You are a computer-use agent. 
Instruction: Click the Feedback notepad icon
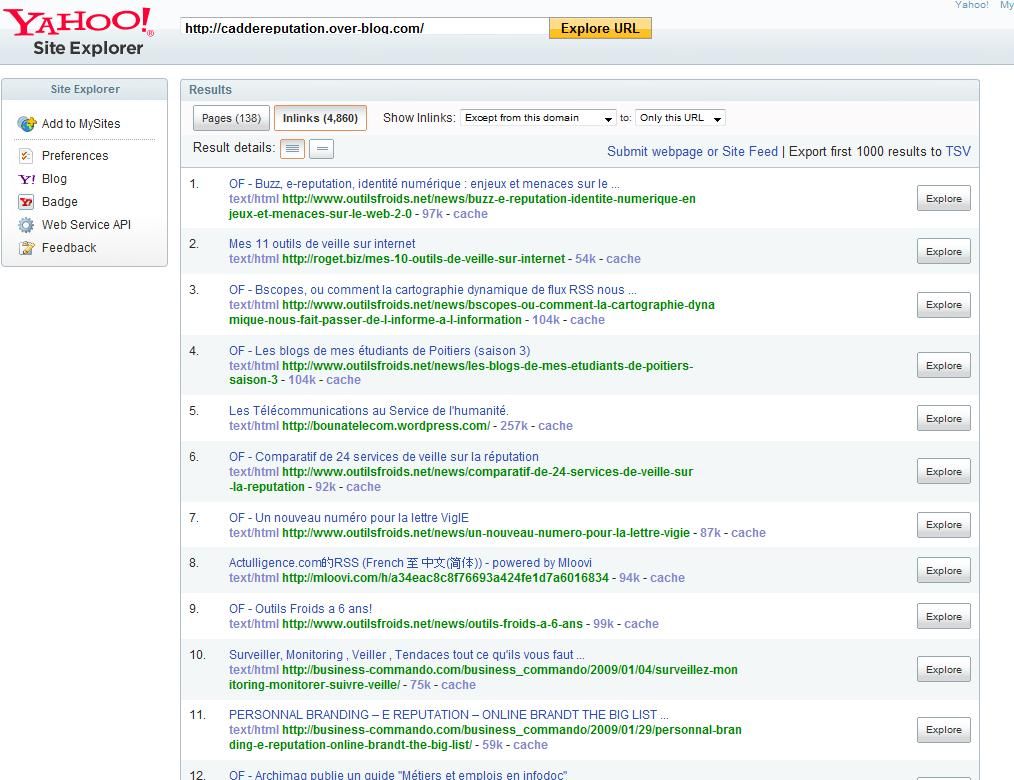coord(27,248)
